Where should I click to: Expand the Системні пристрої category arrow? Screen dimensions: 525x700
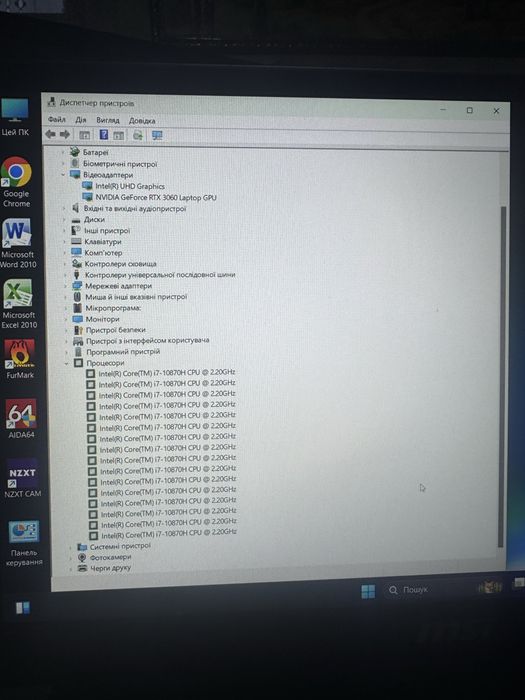click(x=70, y=546)
